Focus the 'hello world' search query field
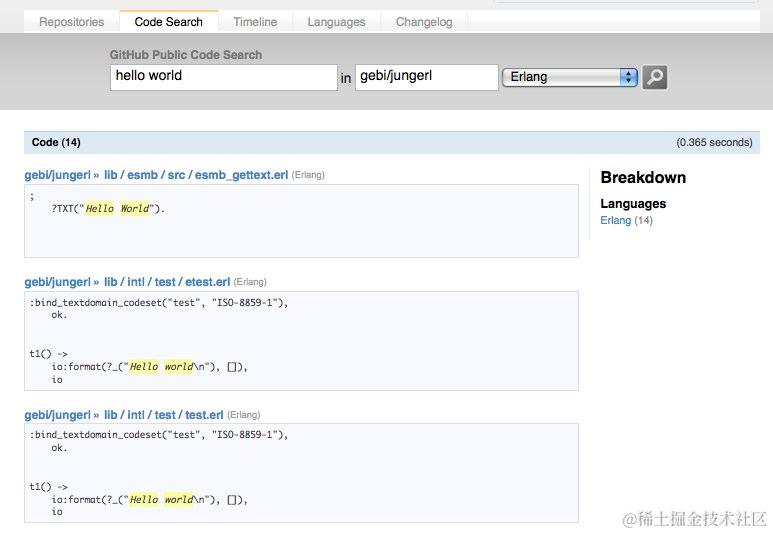Viewport: 773px width, 534px height. [x=224, y=77]
